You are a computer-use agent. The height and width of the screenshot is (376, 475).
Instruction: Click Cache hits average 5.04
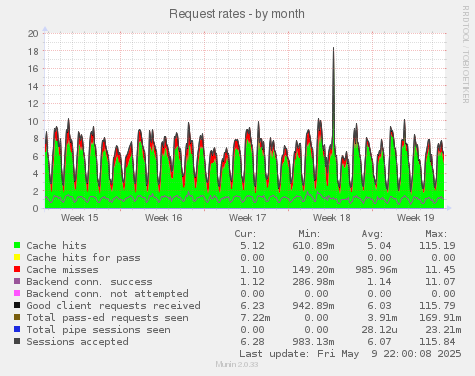point(379,246)
